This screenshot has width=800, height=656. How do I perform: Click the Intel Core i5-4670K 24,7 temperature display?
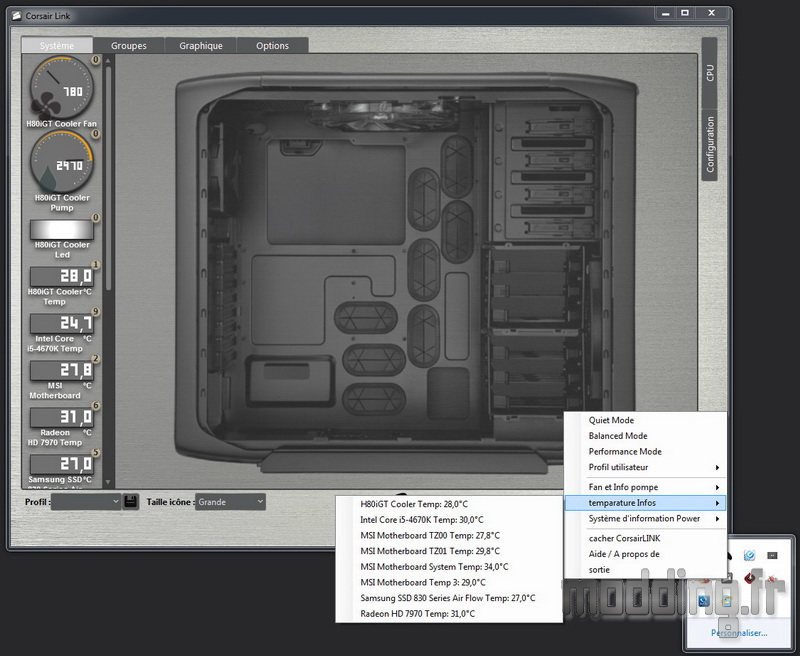62,323
